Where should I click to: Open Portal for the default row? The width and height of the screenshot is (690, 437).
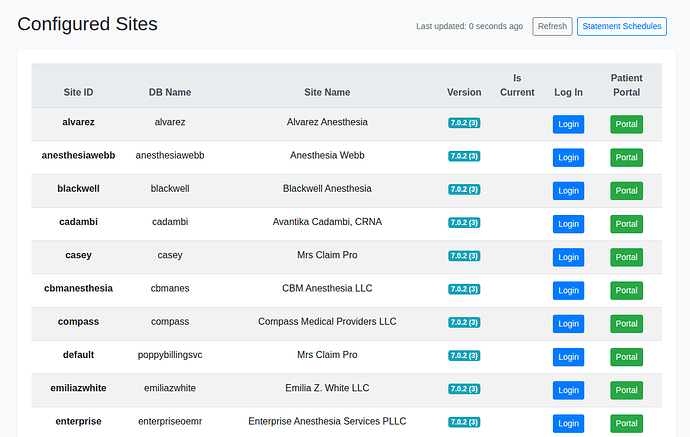(x=627, y=357)
